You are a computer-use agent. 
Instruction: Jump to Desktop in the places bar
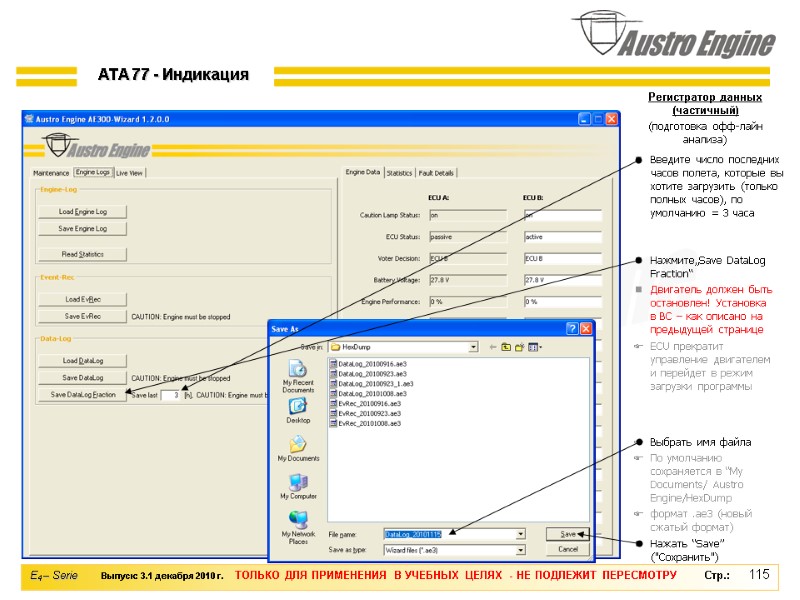(x=298, y=411)
